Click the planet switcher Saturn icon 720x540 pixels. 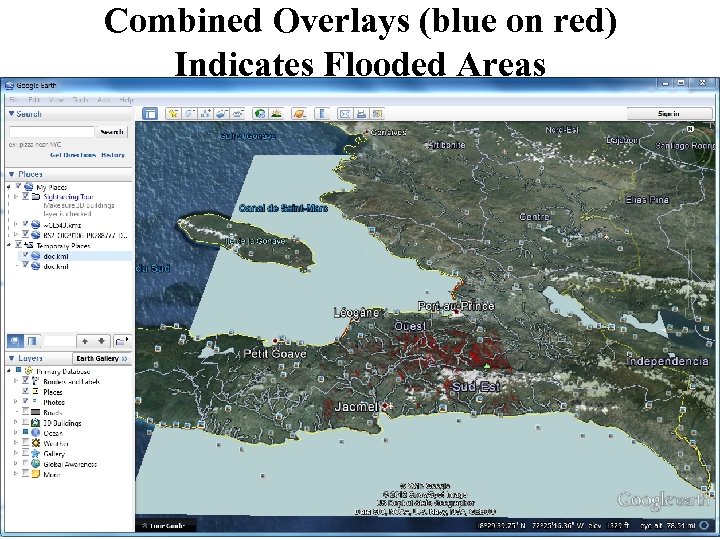pos(299,113)
